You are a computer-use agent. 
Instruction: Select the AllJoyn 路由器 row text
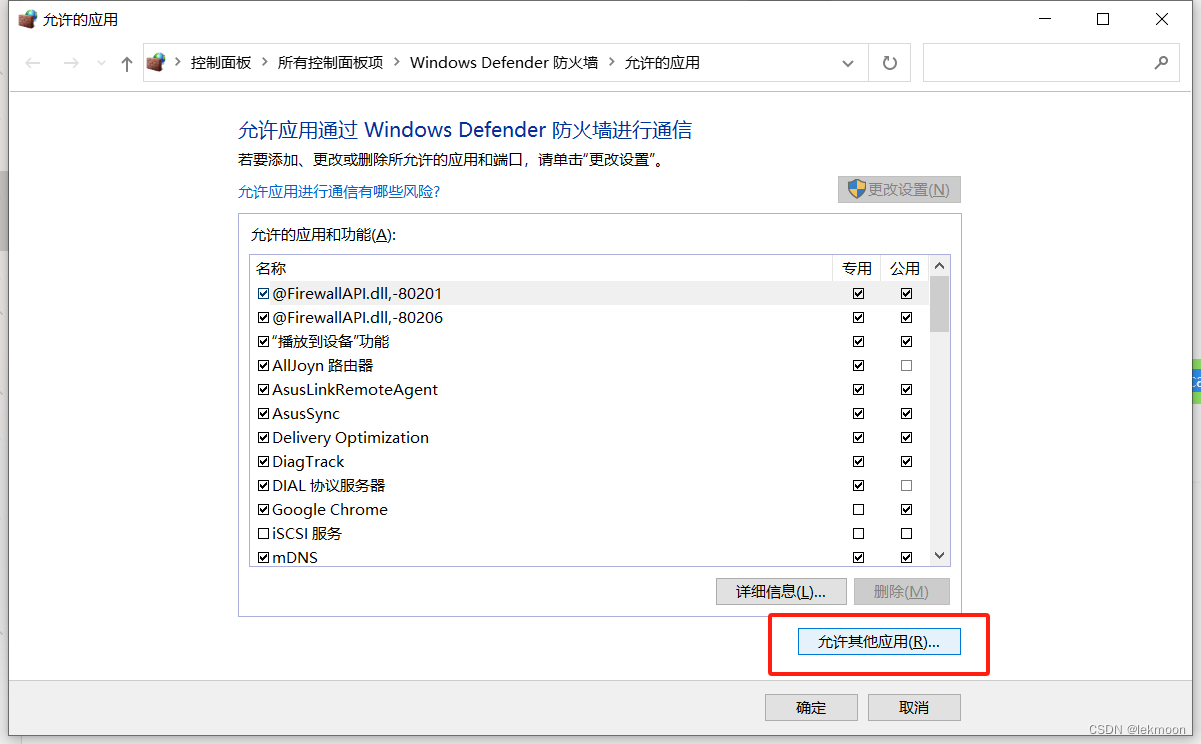tap(322, 366)
